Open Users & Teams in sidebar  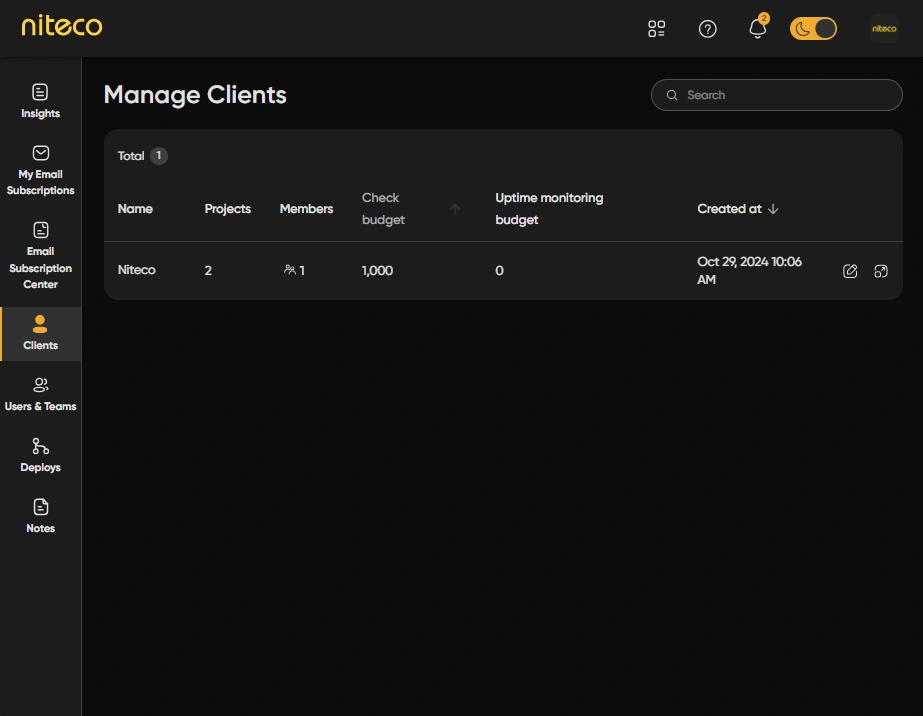pos(41,395)
